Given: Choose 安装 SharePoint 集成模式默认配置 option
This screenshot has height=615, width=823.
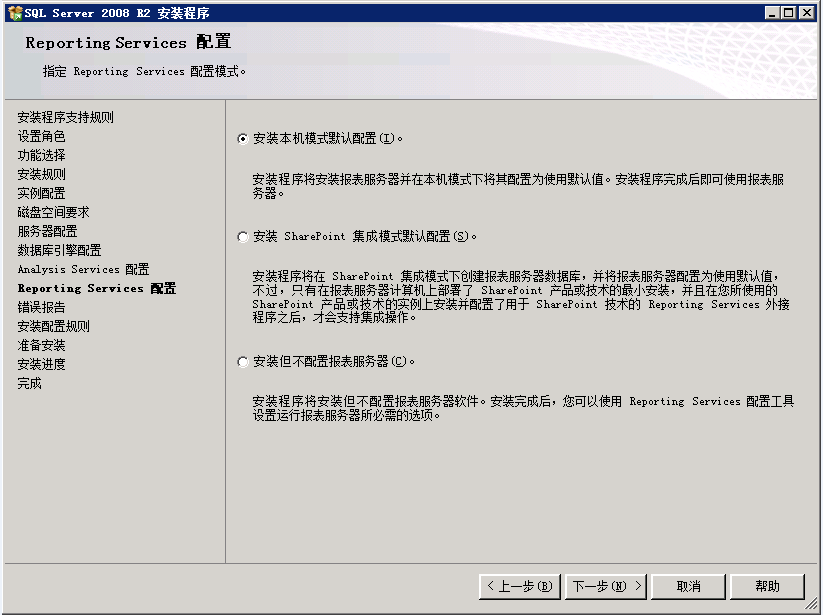Looking at the screenshot, I should click(x=243, y=237).
